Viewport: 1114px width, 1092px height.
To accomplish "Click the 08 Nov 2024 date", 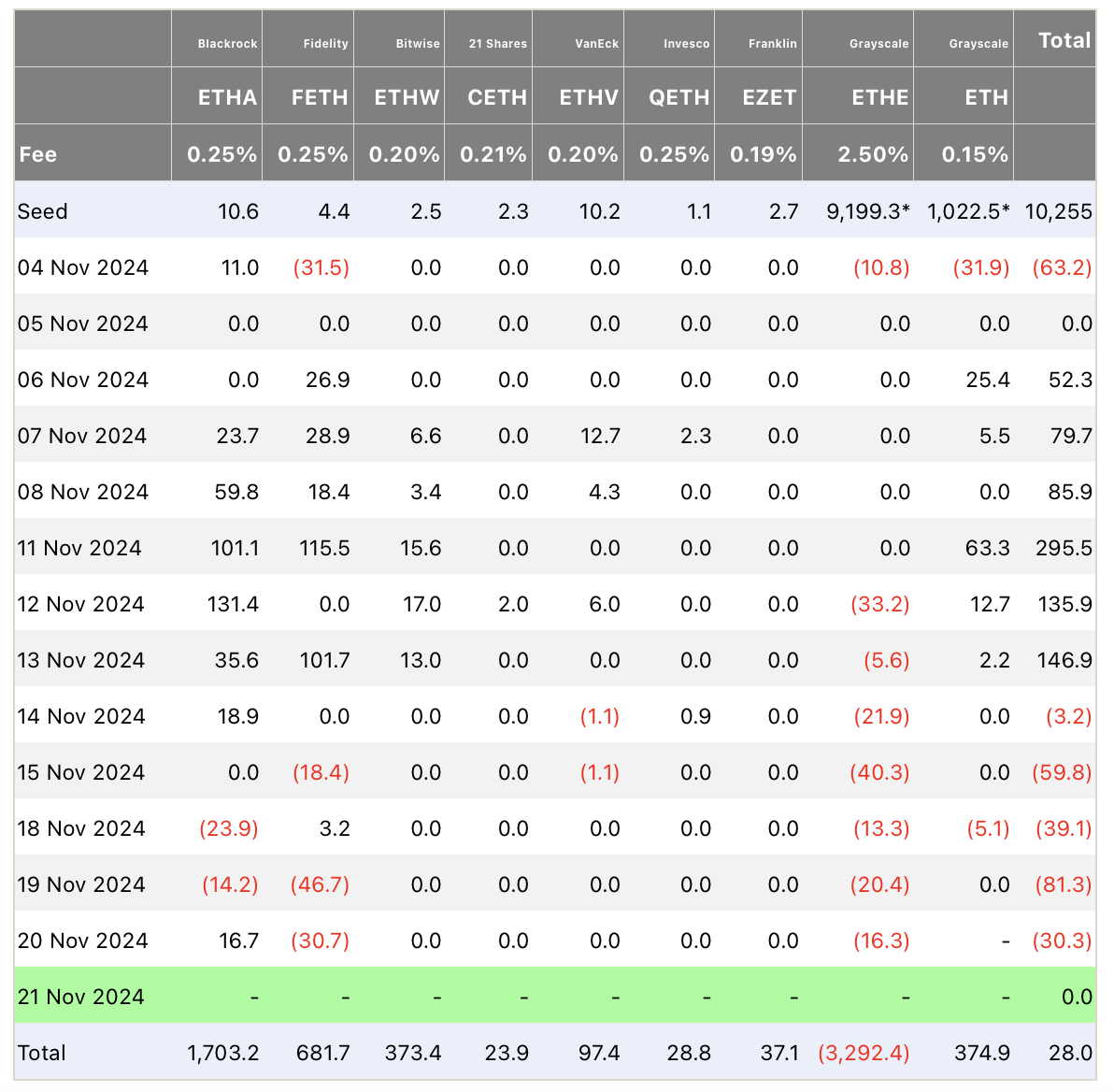I will pos(83,492).
